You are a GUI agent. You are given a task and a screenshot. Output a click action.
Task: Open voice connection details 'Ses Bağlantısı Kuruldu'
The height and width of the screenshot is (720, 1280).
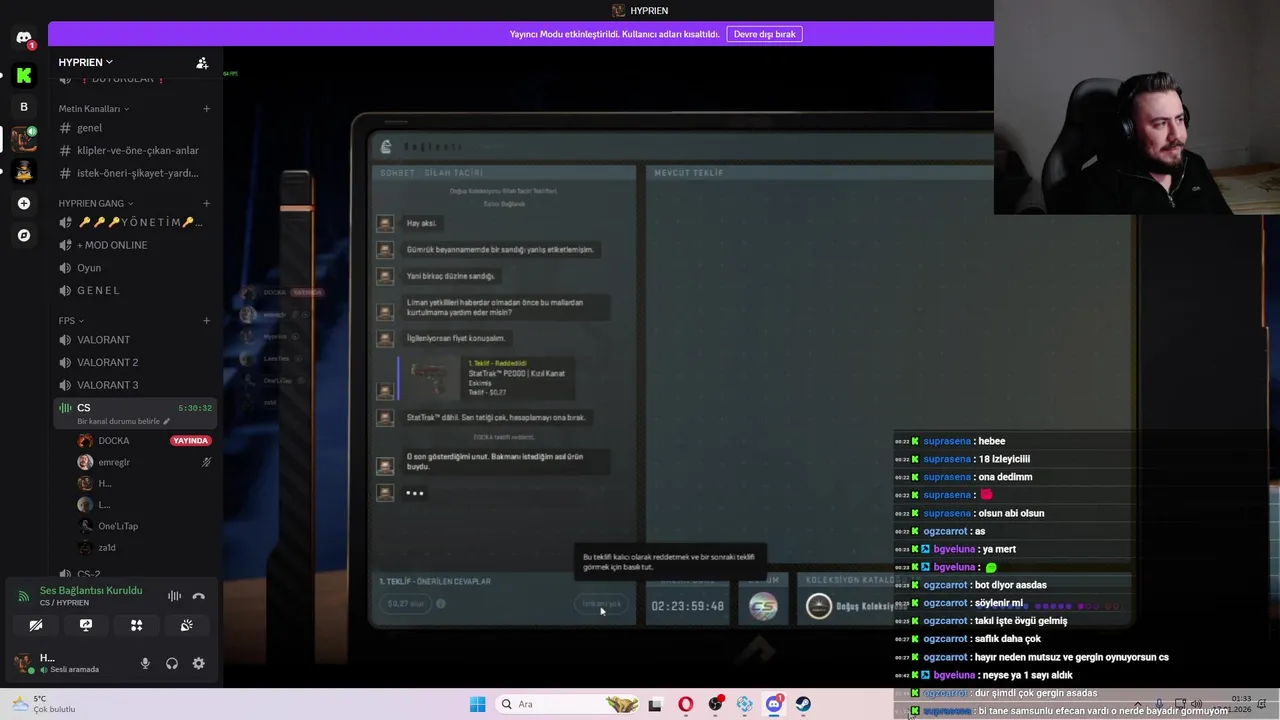(90, 591)
